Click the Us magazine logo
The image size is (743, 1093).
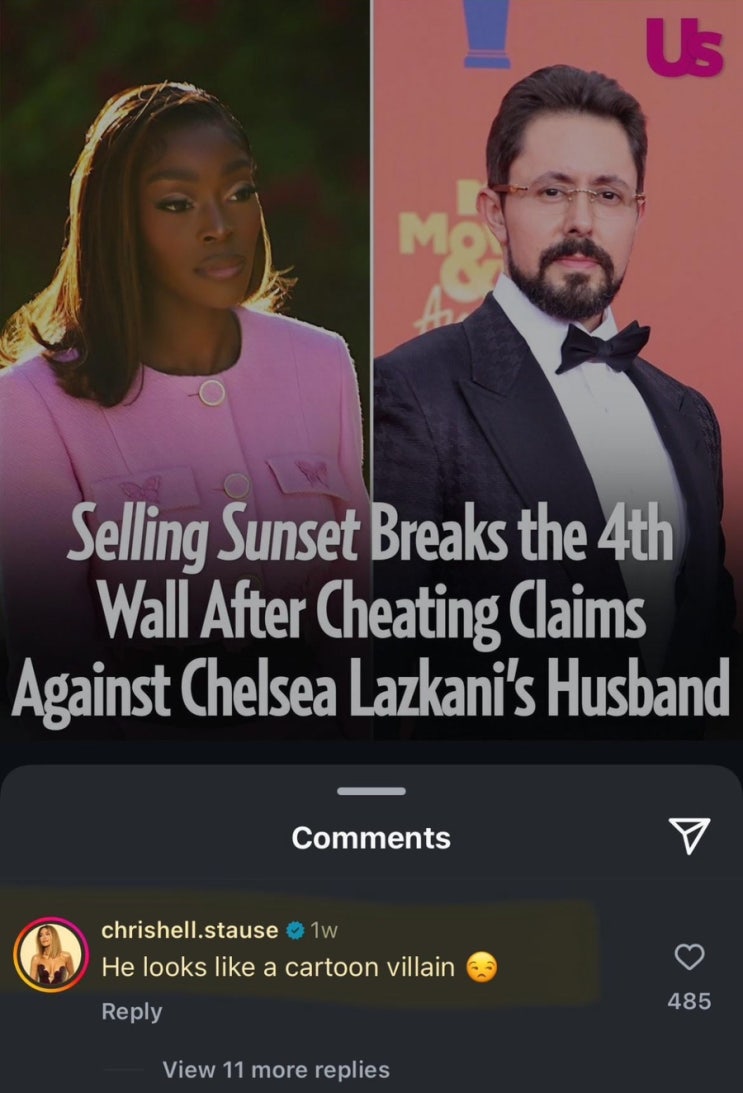[684, 46]
